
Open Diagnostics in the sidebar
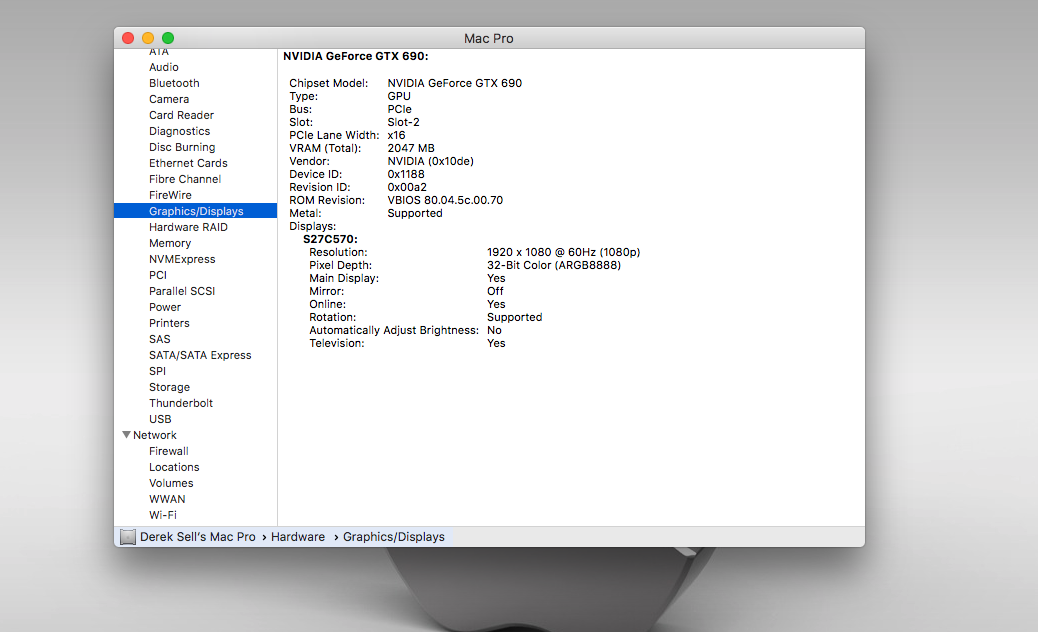pyautogui.click(x=179, y=131)
